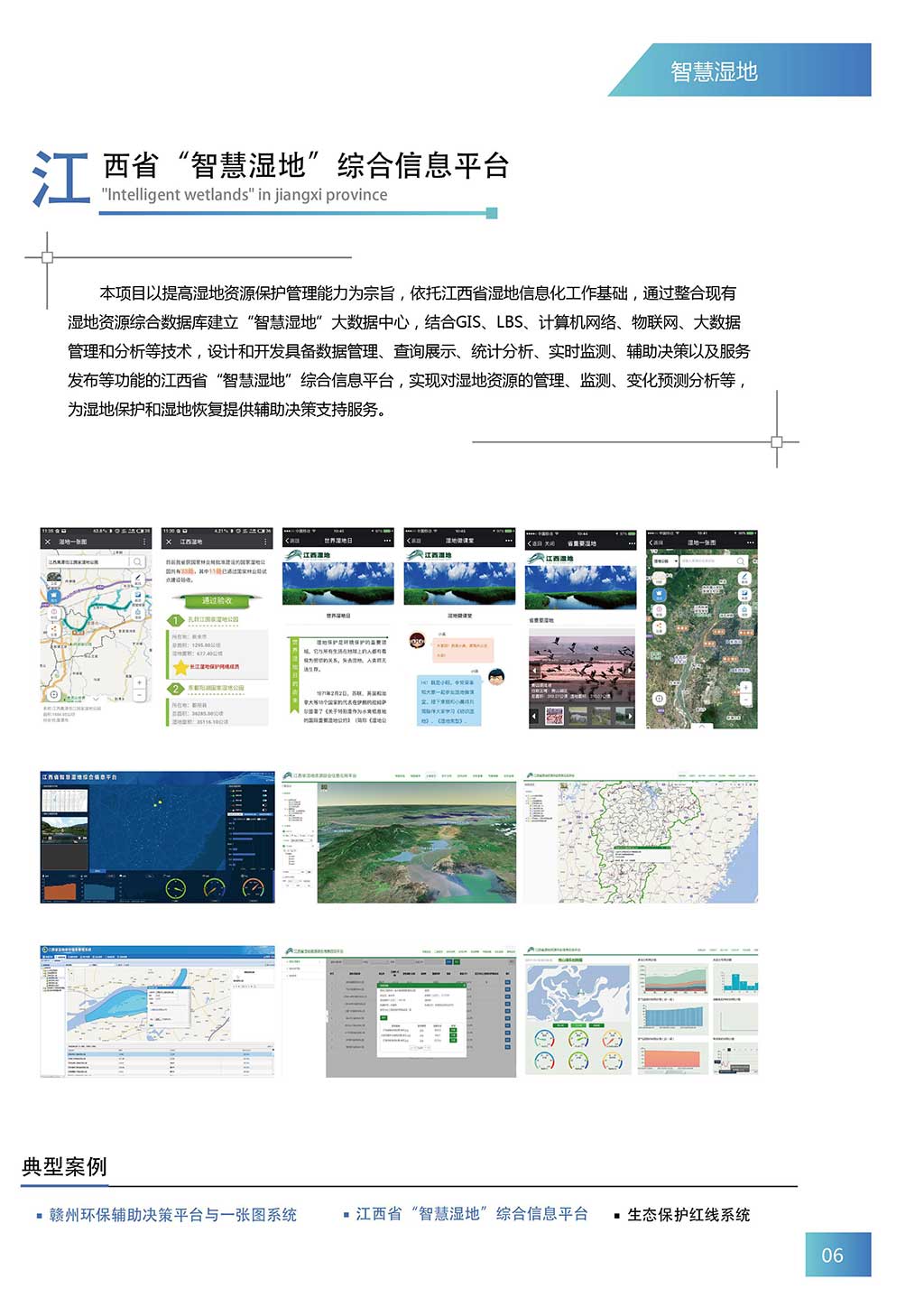Open the green dialog form table screenshot
924x1307 pixels.
[399, 1011]
